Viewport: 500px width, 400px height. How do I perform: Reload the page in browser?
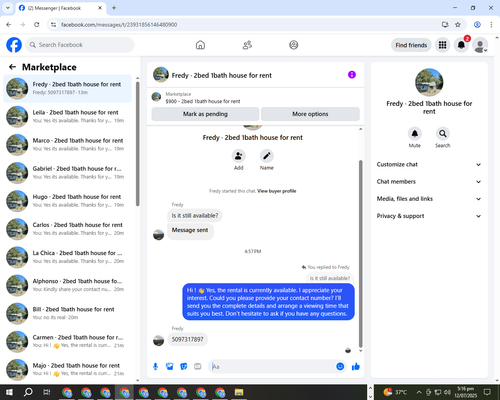pyautogui.click(x=37, y=25)
